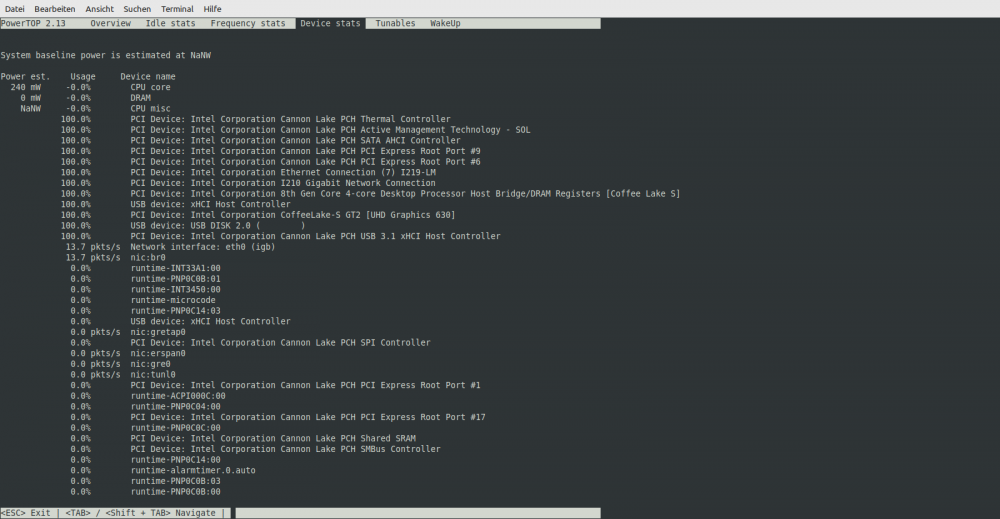Switch to the Frequency stats tab
1000x519 pixels.
click(x=247, y=23)
